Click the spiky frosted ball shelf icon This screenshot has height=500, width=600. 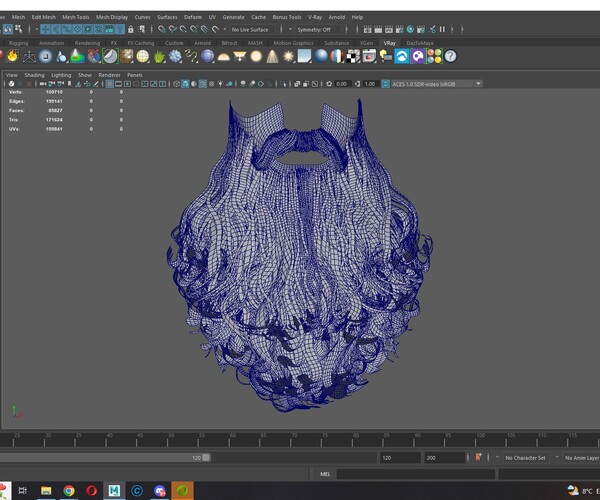175,56
